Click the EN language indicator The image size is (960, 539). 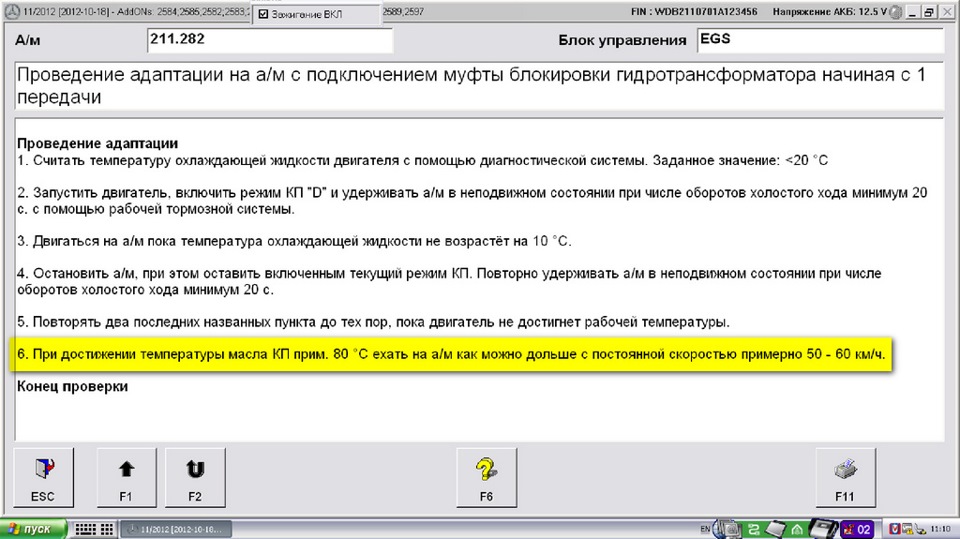point(705,529)
